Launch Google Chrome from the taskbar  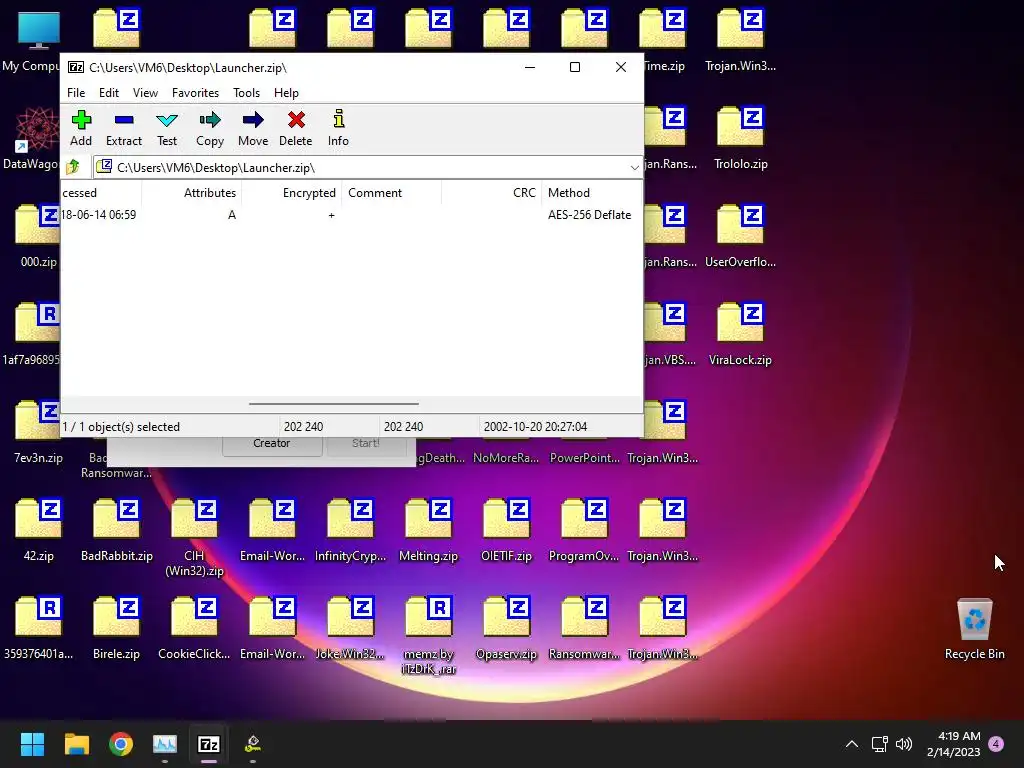pyautogui.click(x=121, y=744)
